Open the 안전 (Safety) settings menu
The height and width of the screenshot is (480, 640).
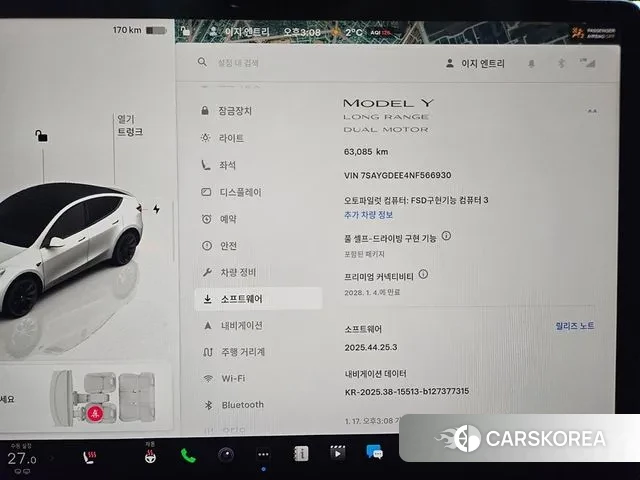219,245
